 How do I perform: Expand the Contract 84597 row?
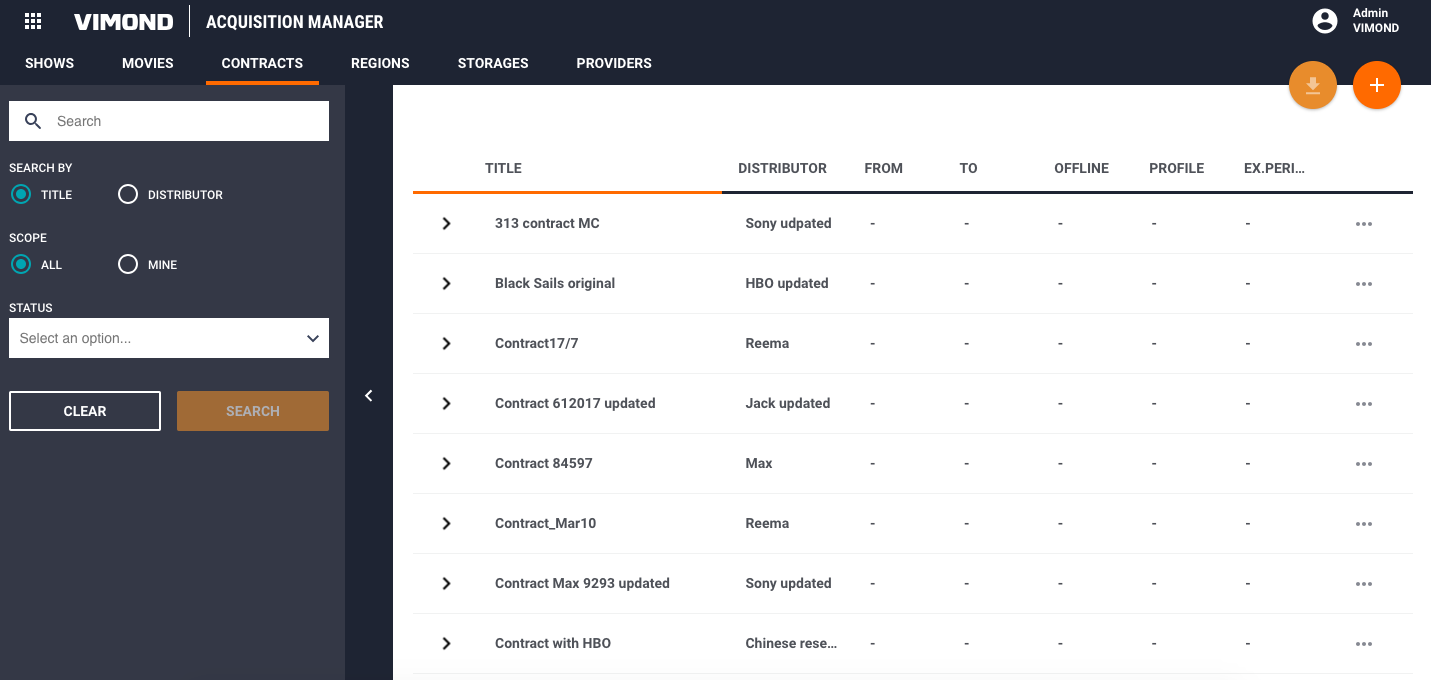point(447,463)
